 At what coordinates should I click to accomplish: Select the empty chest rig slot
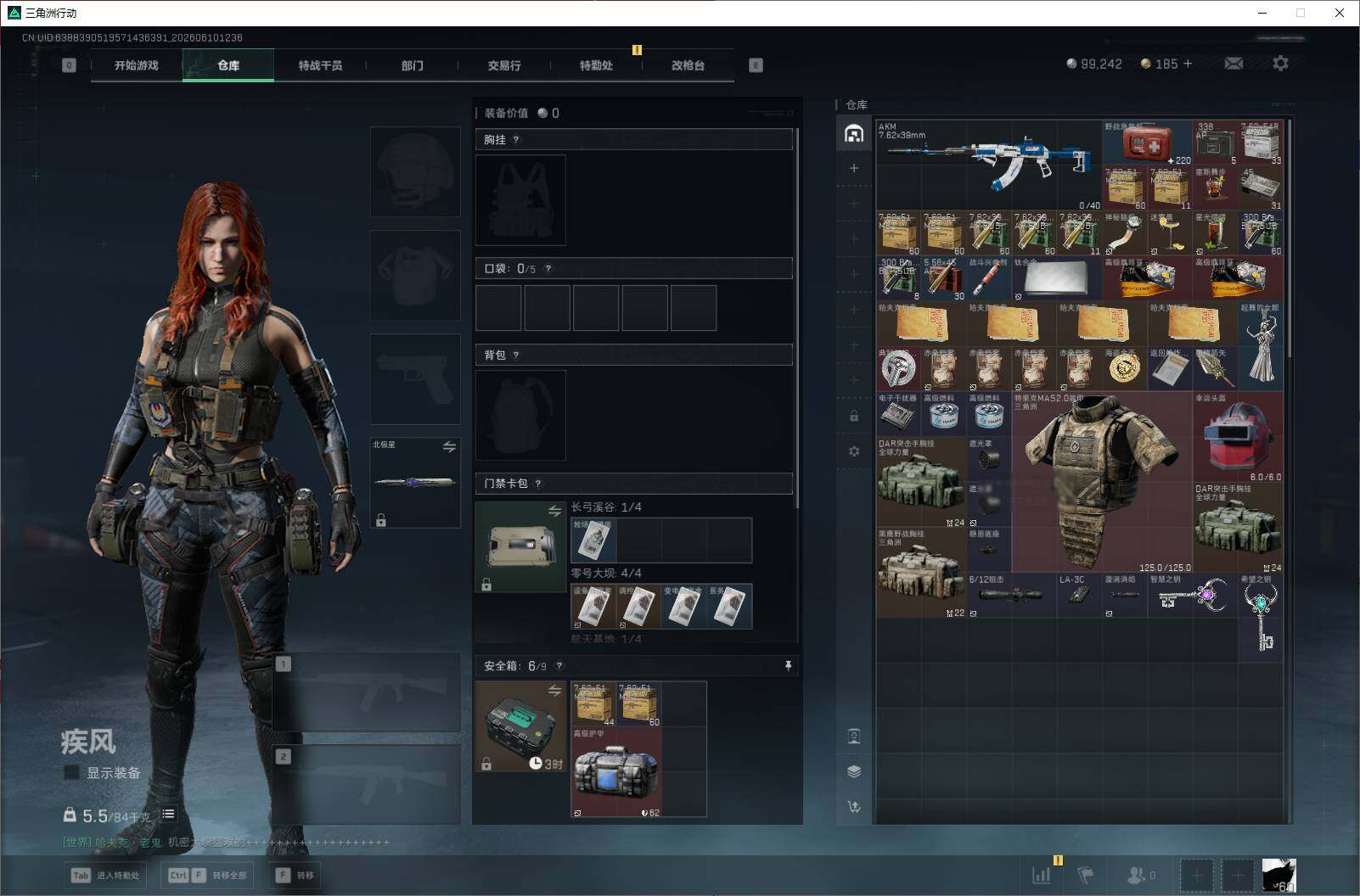520,200
